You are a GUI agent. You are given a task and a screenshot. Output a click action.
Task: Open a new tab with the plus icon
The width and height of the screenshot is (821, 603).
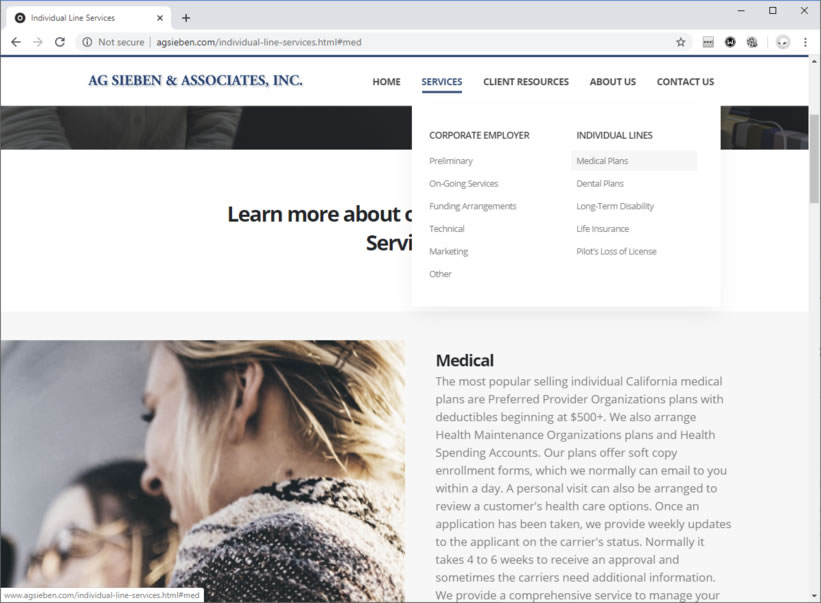point(186,18)
